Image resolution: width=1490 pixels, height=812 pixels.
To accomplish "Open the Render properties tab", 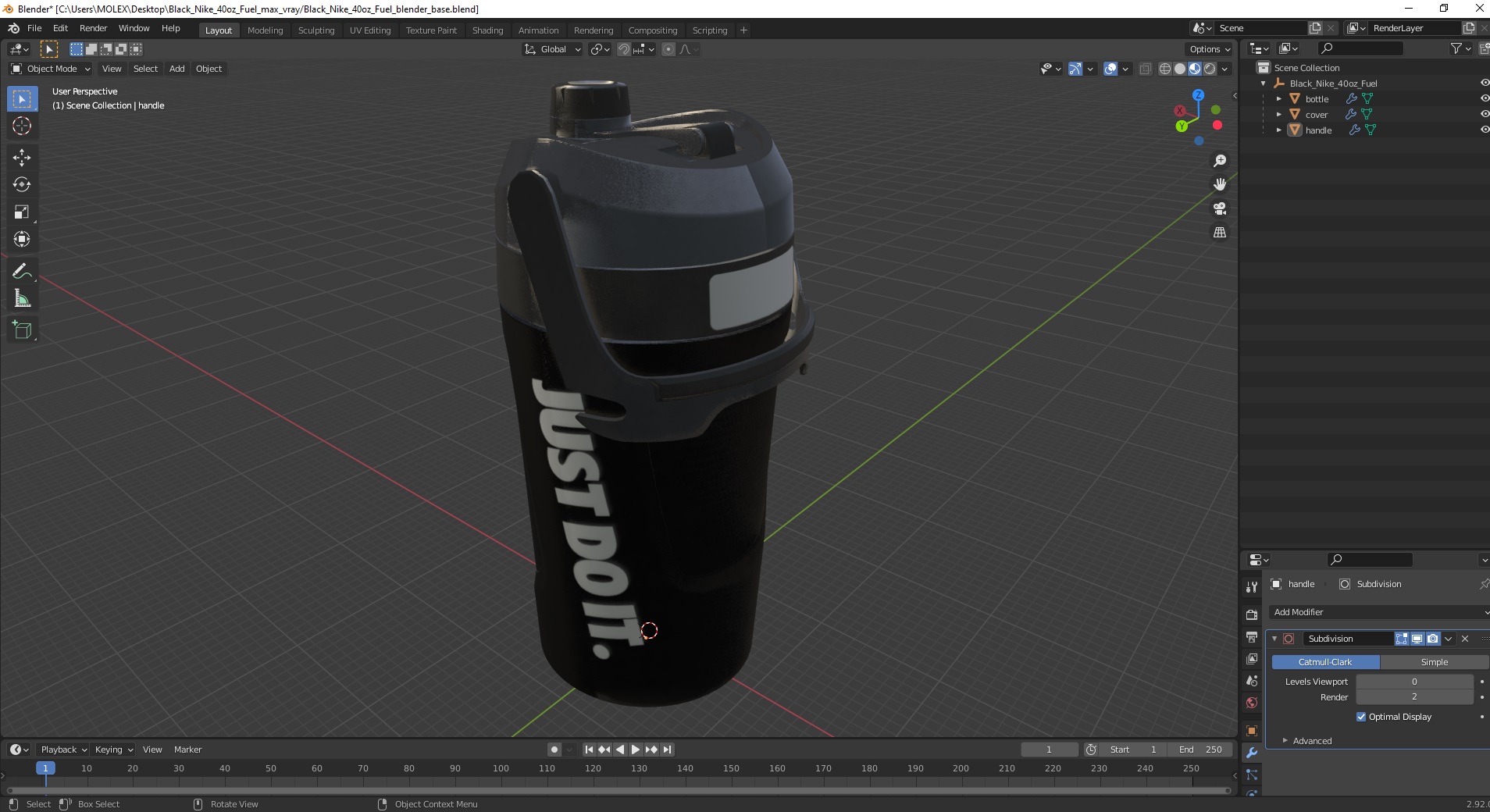I will point(1252,615).
